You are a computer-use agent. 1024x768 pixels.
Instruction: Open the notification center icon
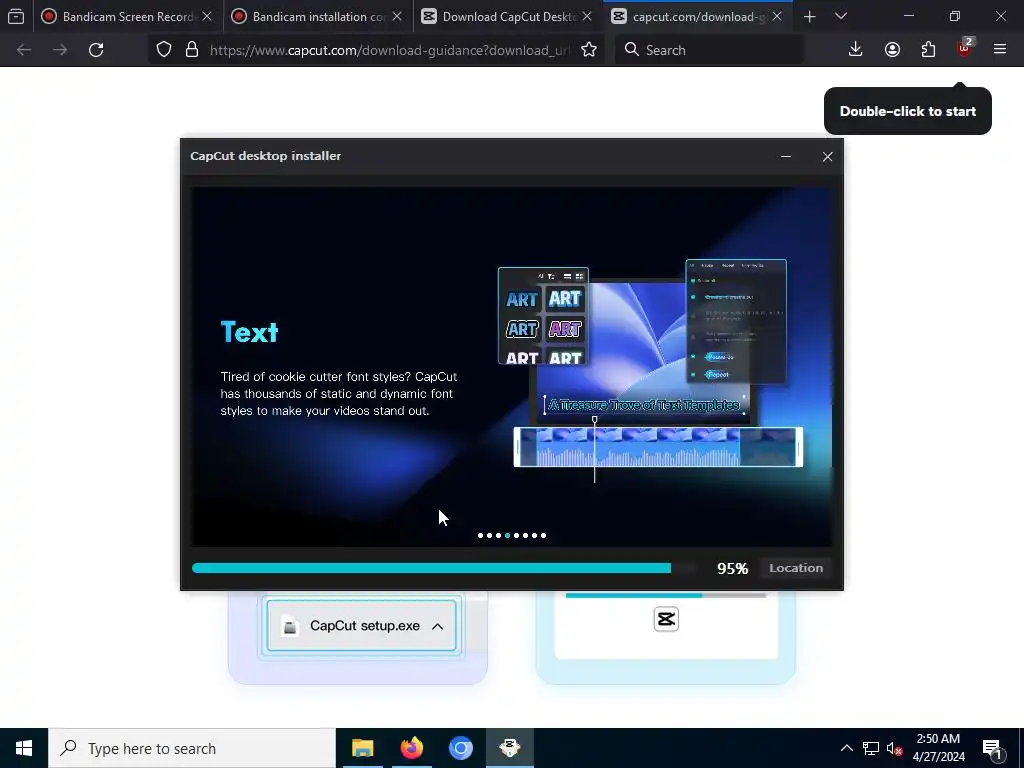pos(992,748)
